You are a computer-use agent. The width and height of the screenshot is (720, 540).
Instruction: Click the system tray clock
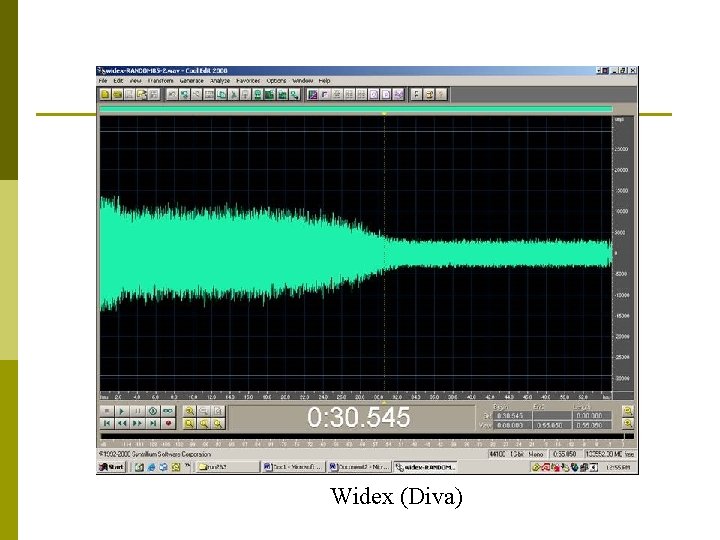[x=619, y=467]
